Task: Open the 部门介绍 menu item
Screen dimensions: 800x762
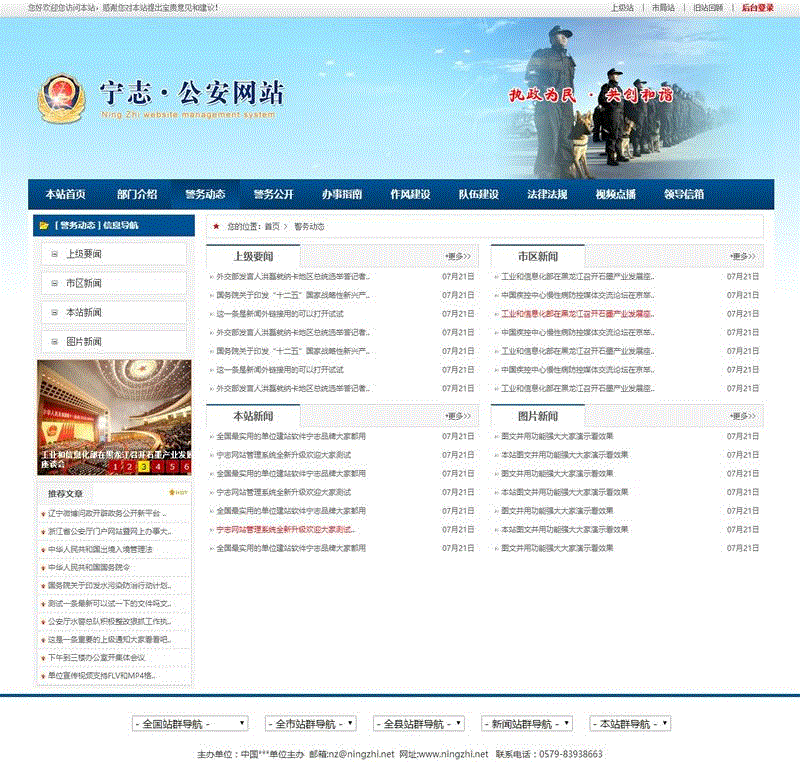Action: (x=137, y=194)
